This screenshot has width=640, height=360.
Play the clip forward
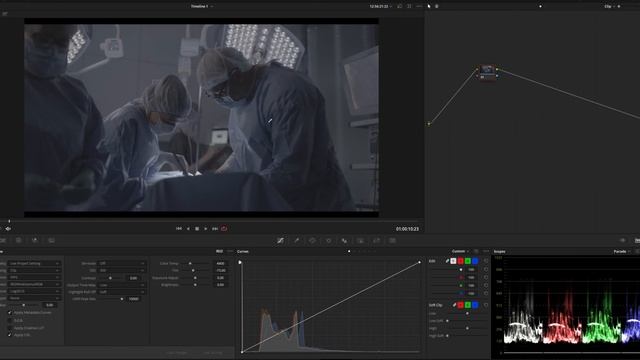click(x=206, y=229)
